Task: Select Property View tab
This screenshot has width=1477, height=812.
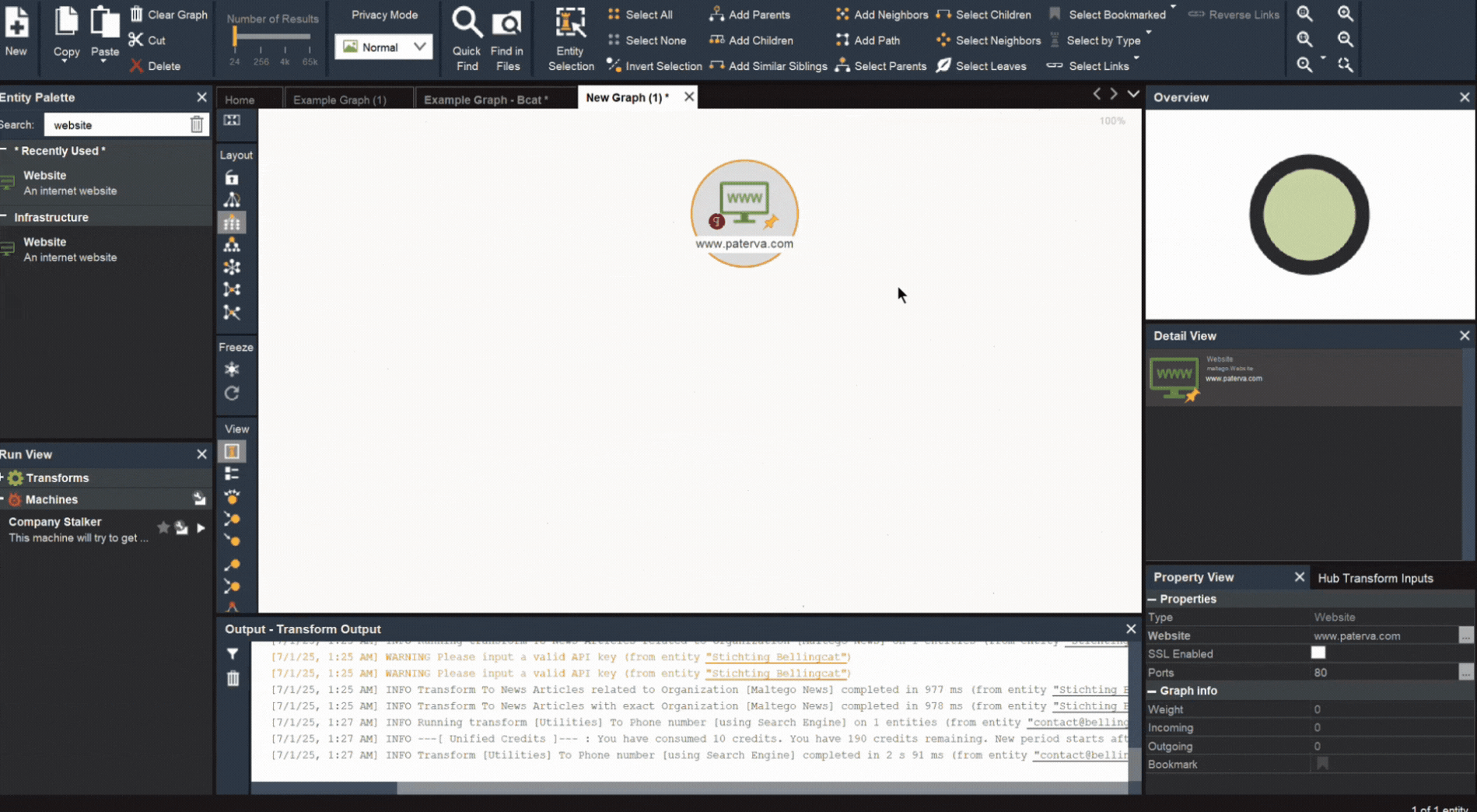Action: pos(1193,577)
